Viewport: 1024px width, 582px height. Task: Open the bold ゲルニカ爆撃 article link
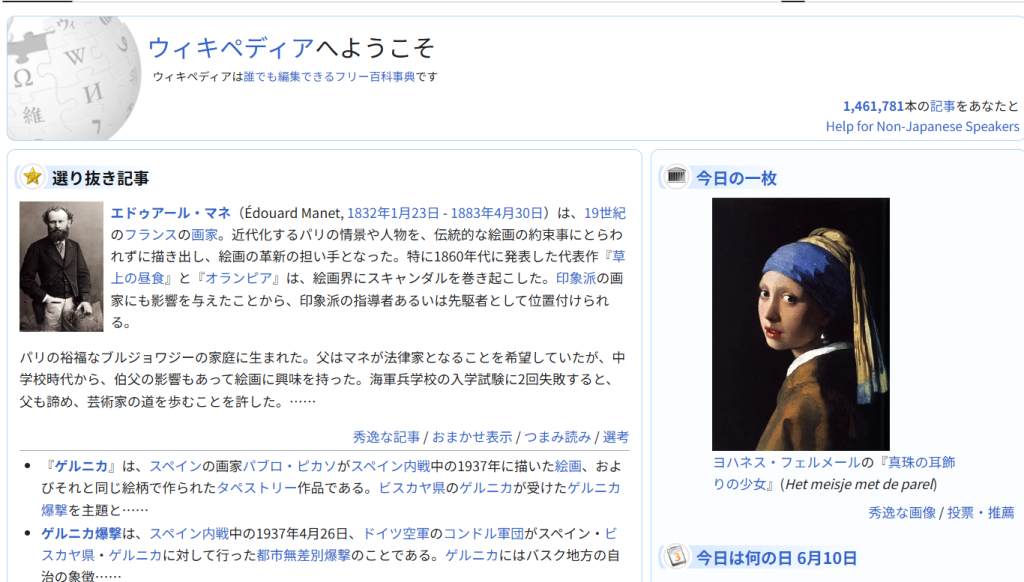[82, 534]
